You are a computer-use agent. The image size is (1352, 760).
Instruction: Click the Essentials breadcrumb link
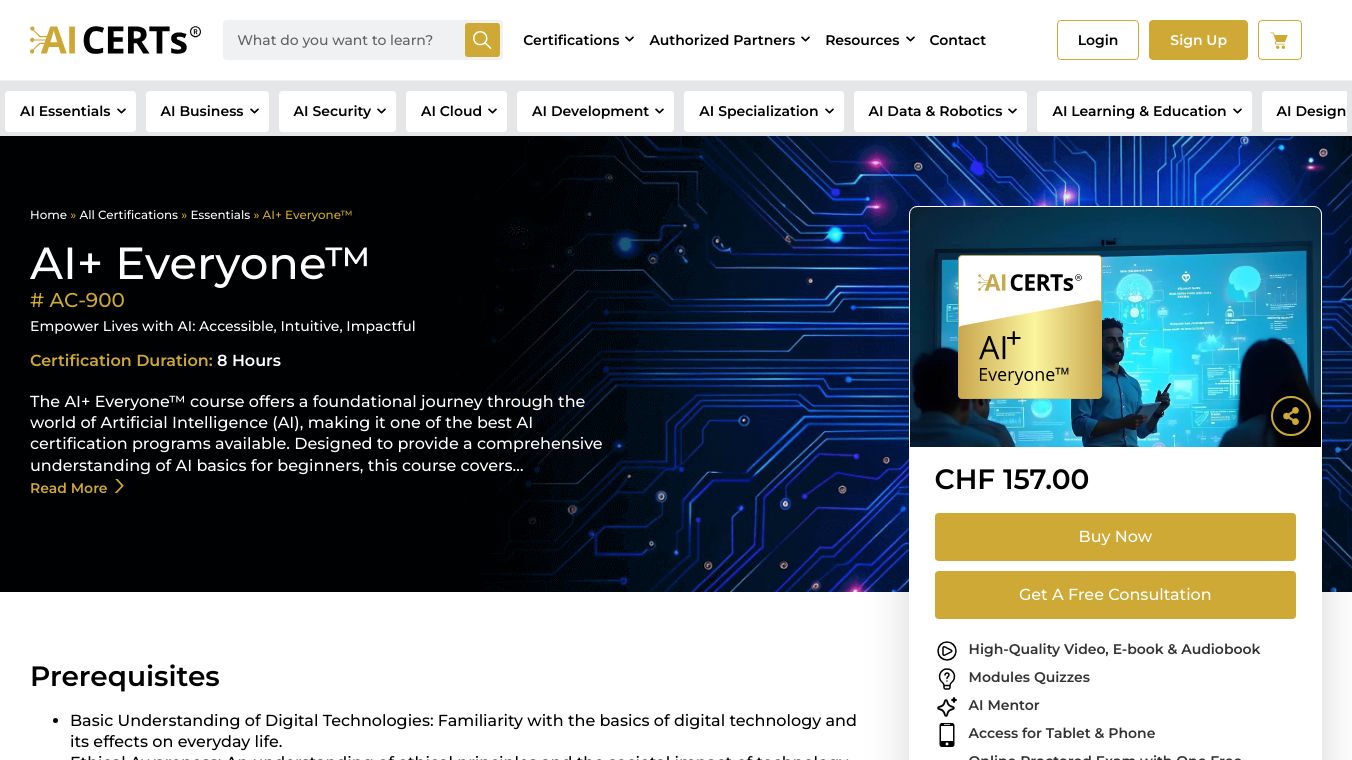pos(220,215)
